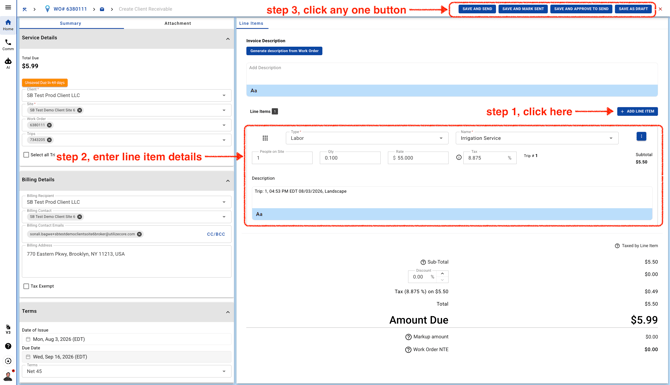
Task: Collapse the Service Details section
Action: [227, 39]
